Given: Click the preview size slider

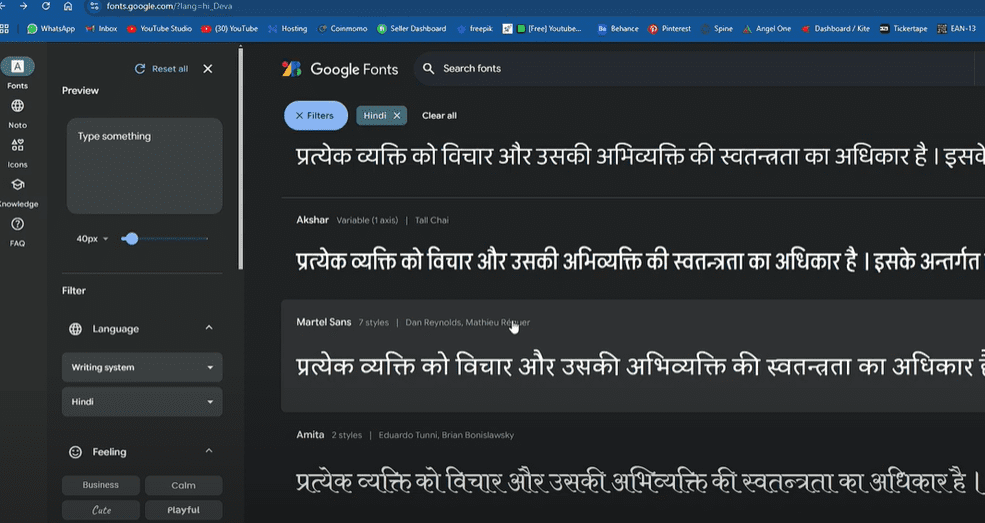Looking at the screenshot, I should 165,239.
